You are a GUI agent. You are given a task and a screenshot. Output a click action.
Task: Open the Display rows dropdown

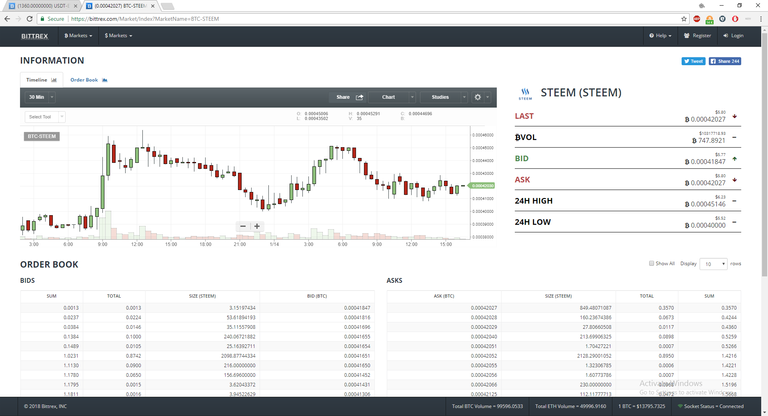[x=713, y=264]
